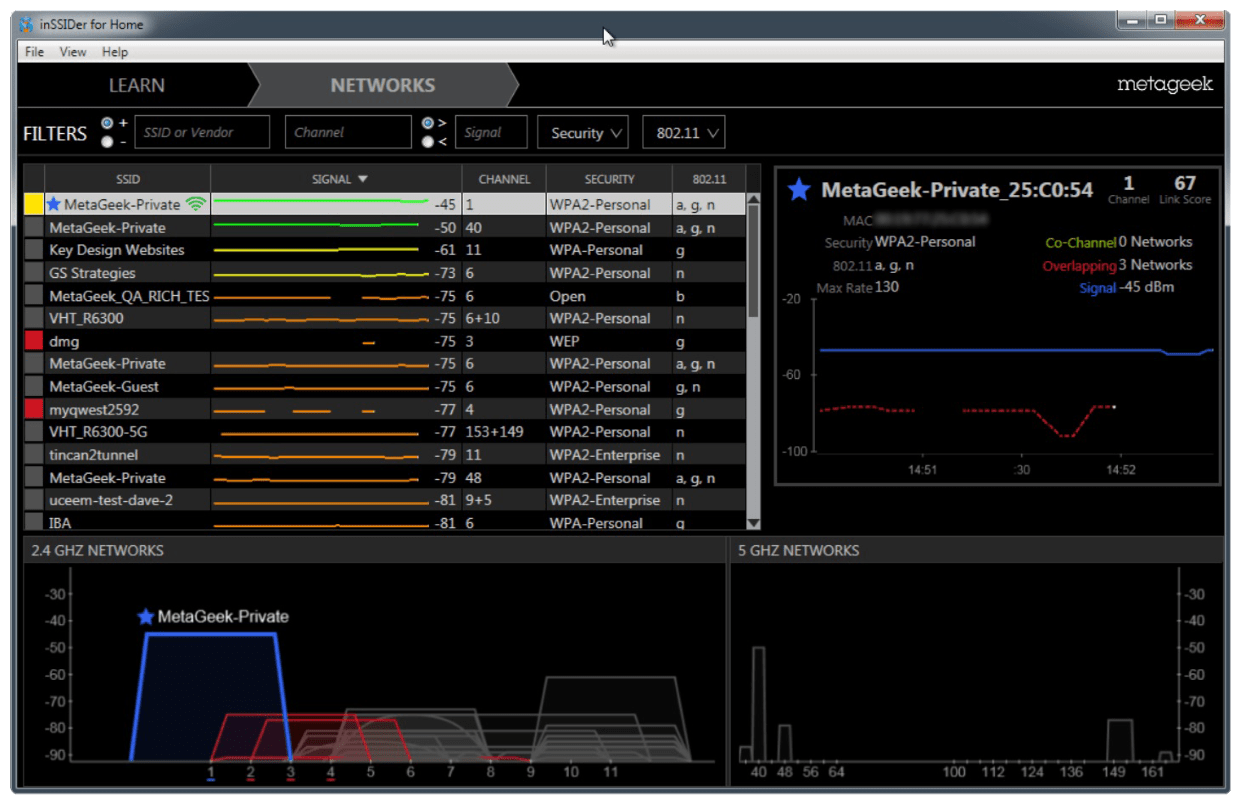Select the minus filter radio button
Screen dimensions: 1240x803
(106, 140)
